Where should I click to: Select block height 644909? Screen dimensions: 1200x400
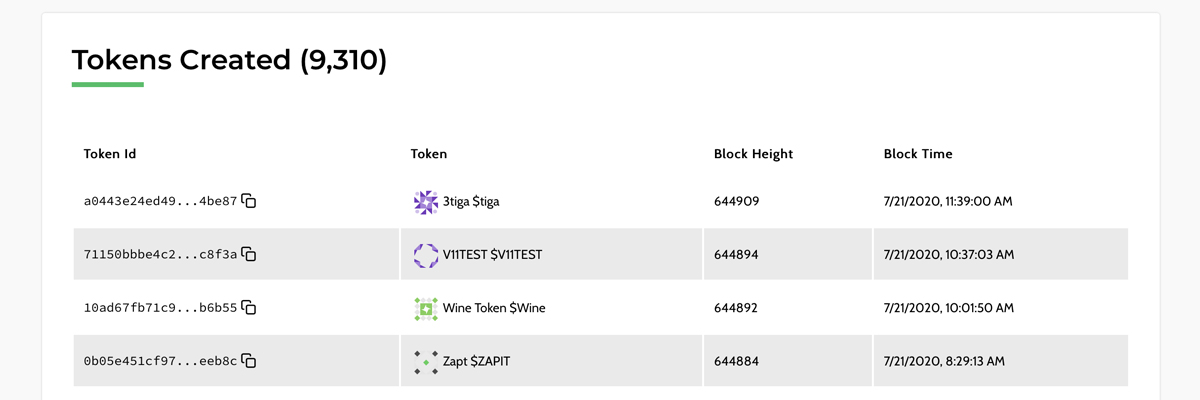[737, 202]
